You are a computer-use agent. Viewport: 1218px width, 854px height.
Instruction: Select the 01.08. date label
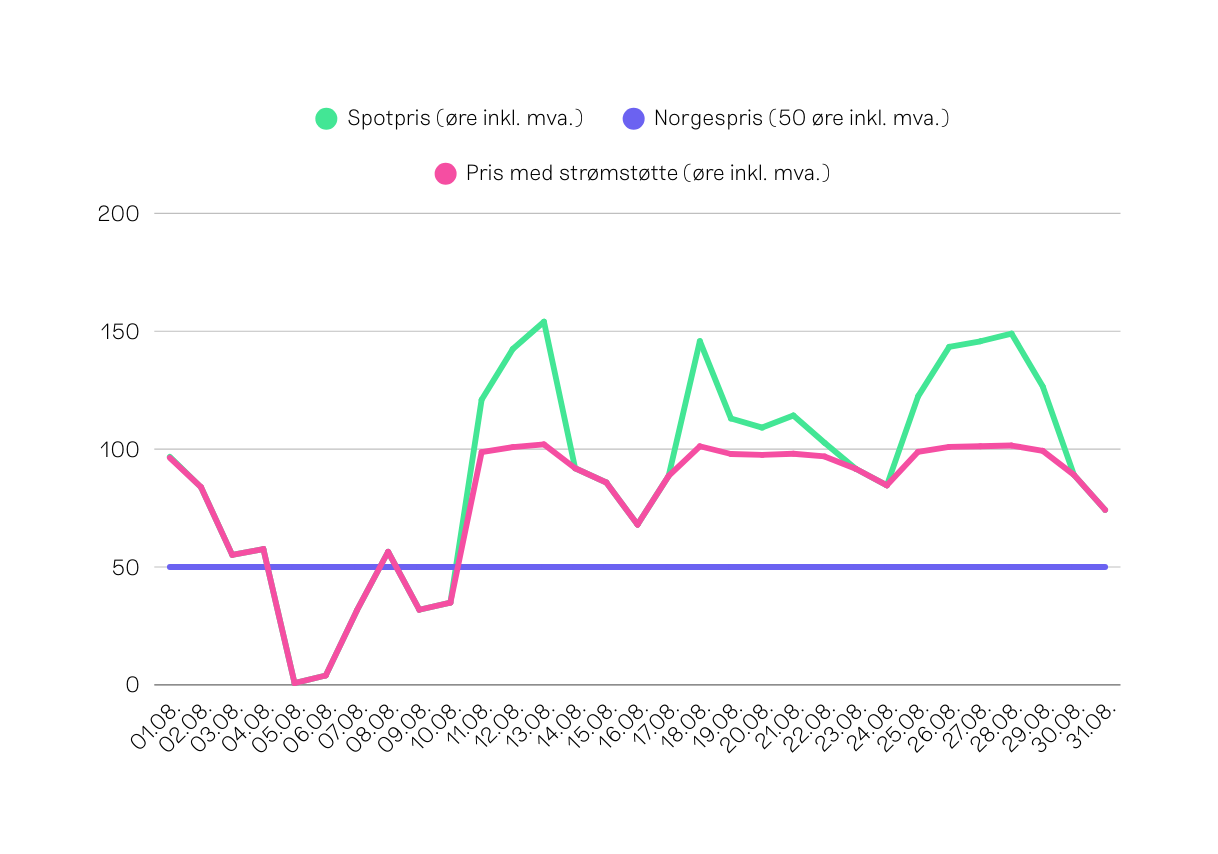click(156, 727)
